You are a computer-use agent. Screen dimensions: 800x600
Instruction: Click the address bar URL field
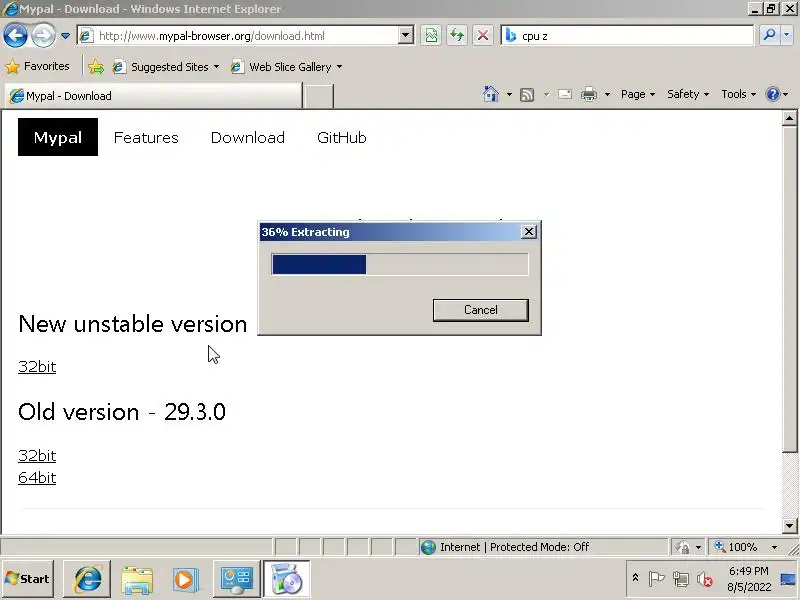[237, 36]
